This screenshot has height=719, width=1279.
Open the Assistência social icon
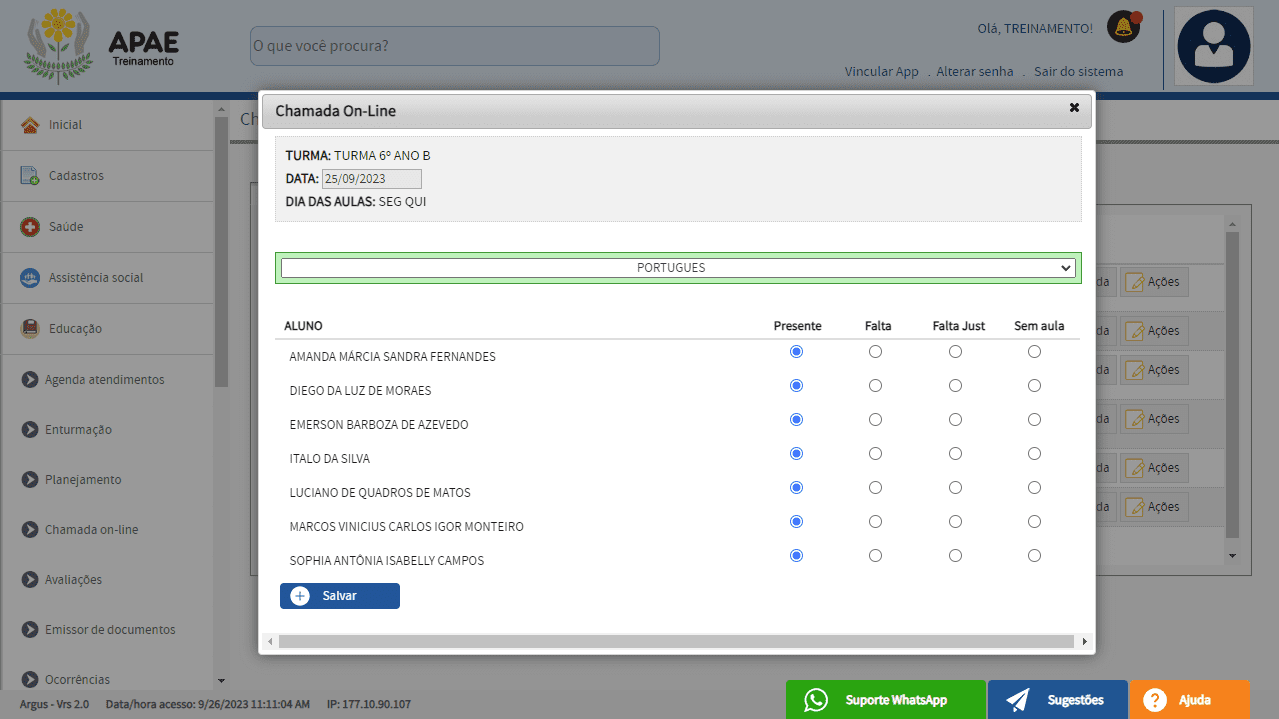30,278
